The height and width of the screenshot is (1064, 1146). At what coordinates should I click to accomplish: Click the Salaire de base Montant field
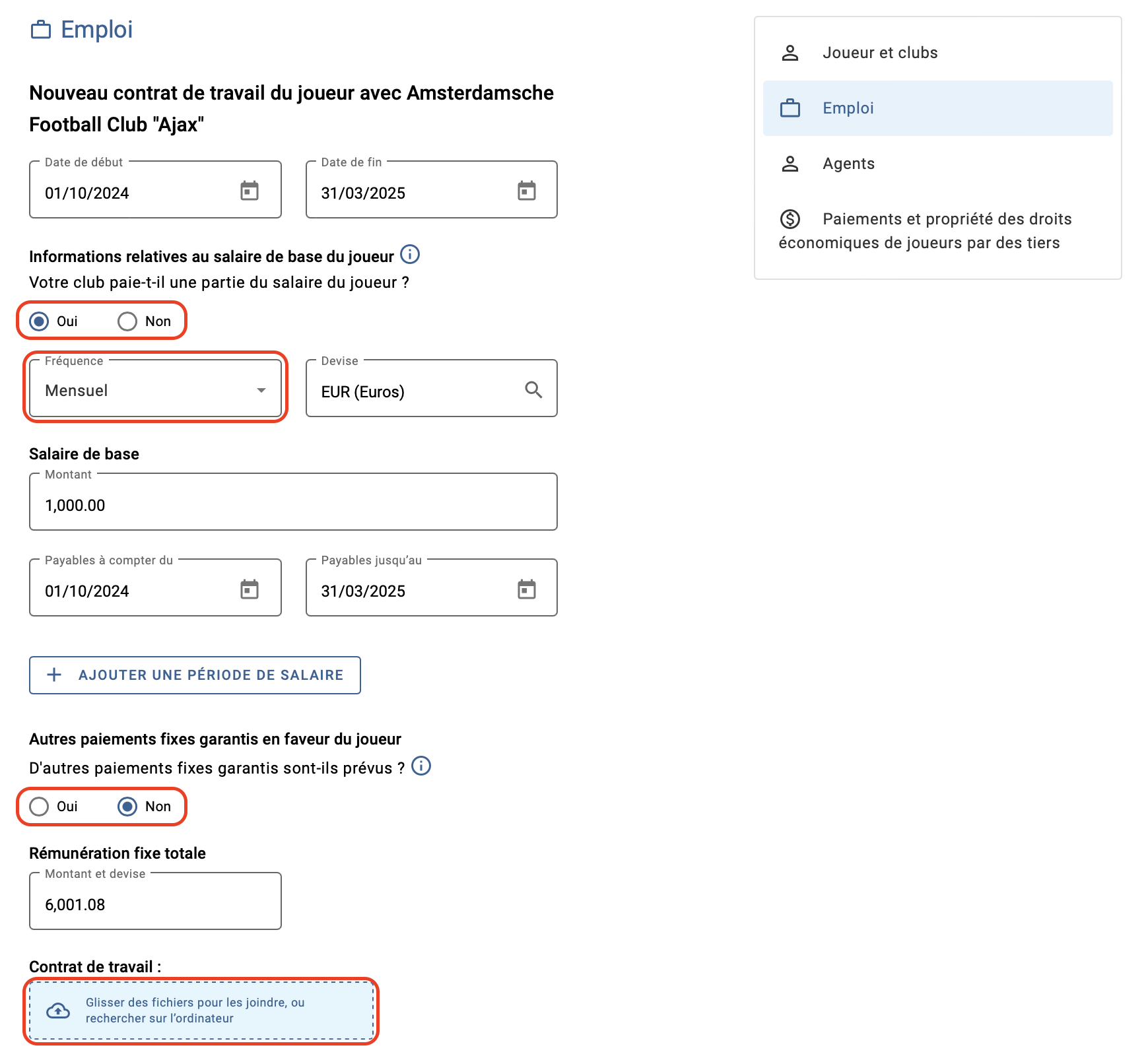(x=293, y=502)
